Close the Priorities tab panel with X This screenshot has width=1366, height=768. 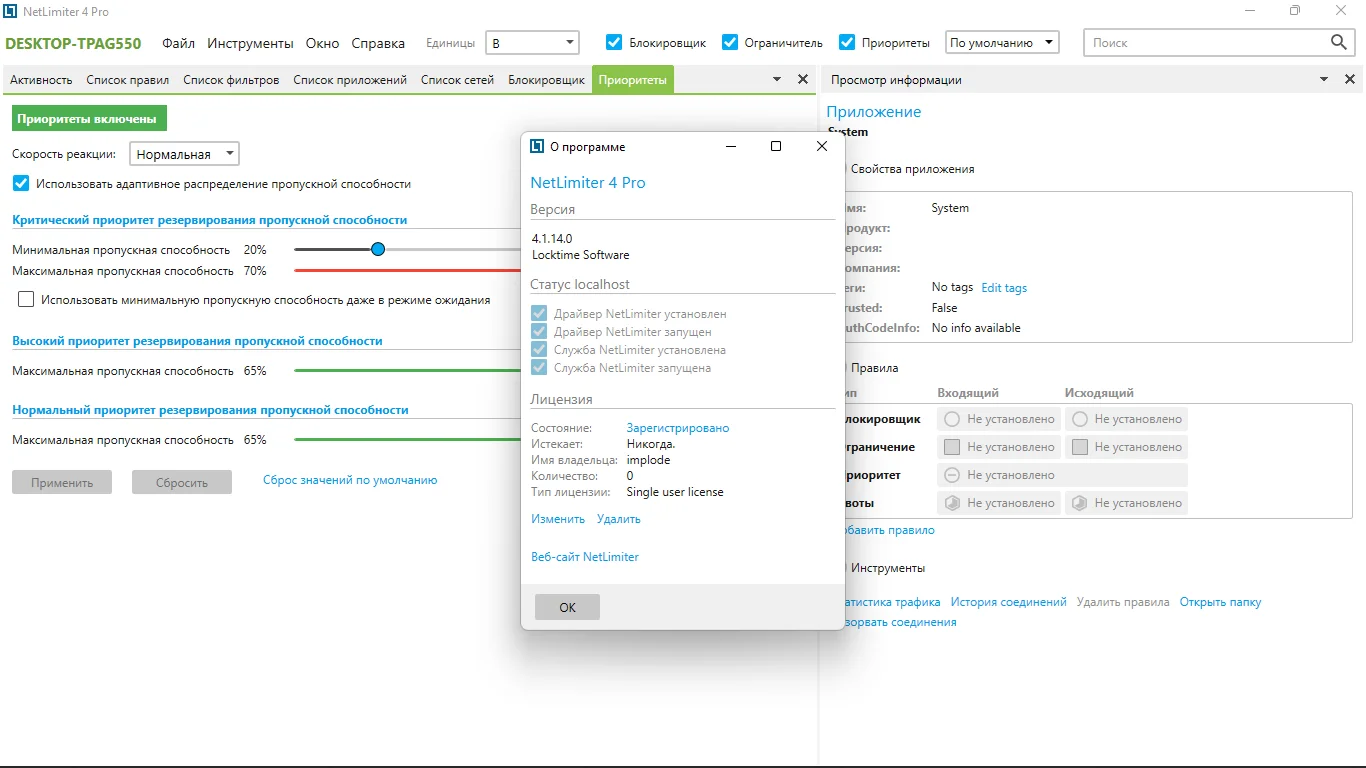pyautogui.click(x=802, y=79)
